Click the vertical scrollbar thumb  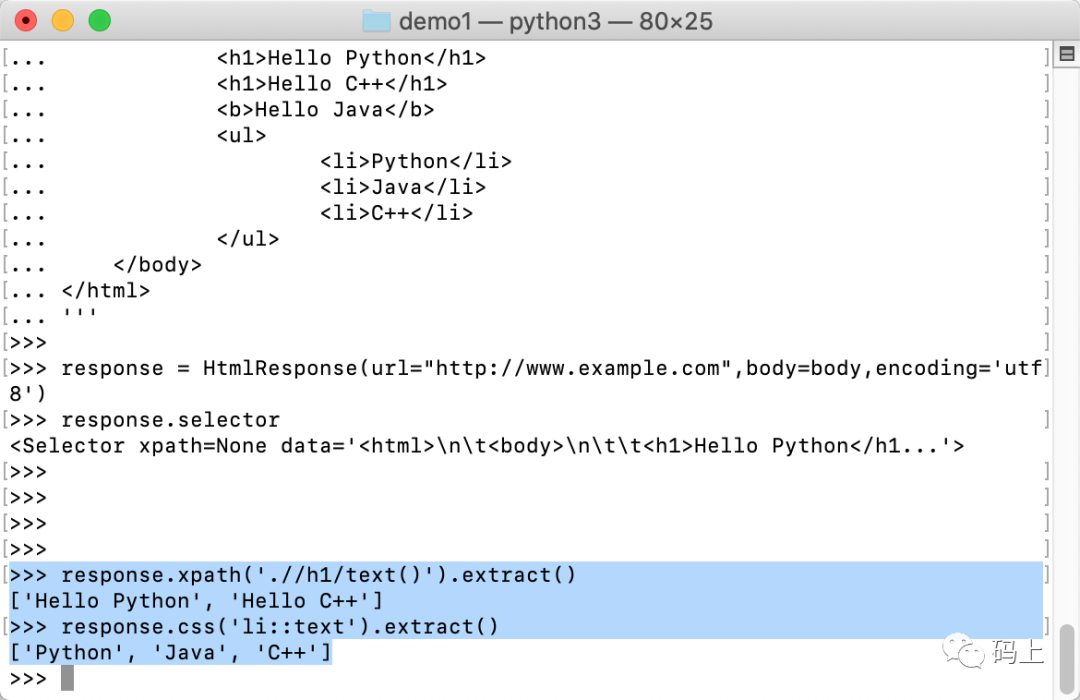pos(1066,659)
